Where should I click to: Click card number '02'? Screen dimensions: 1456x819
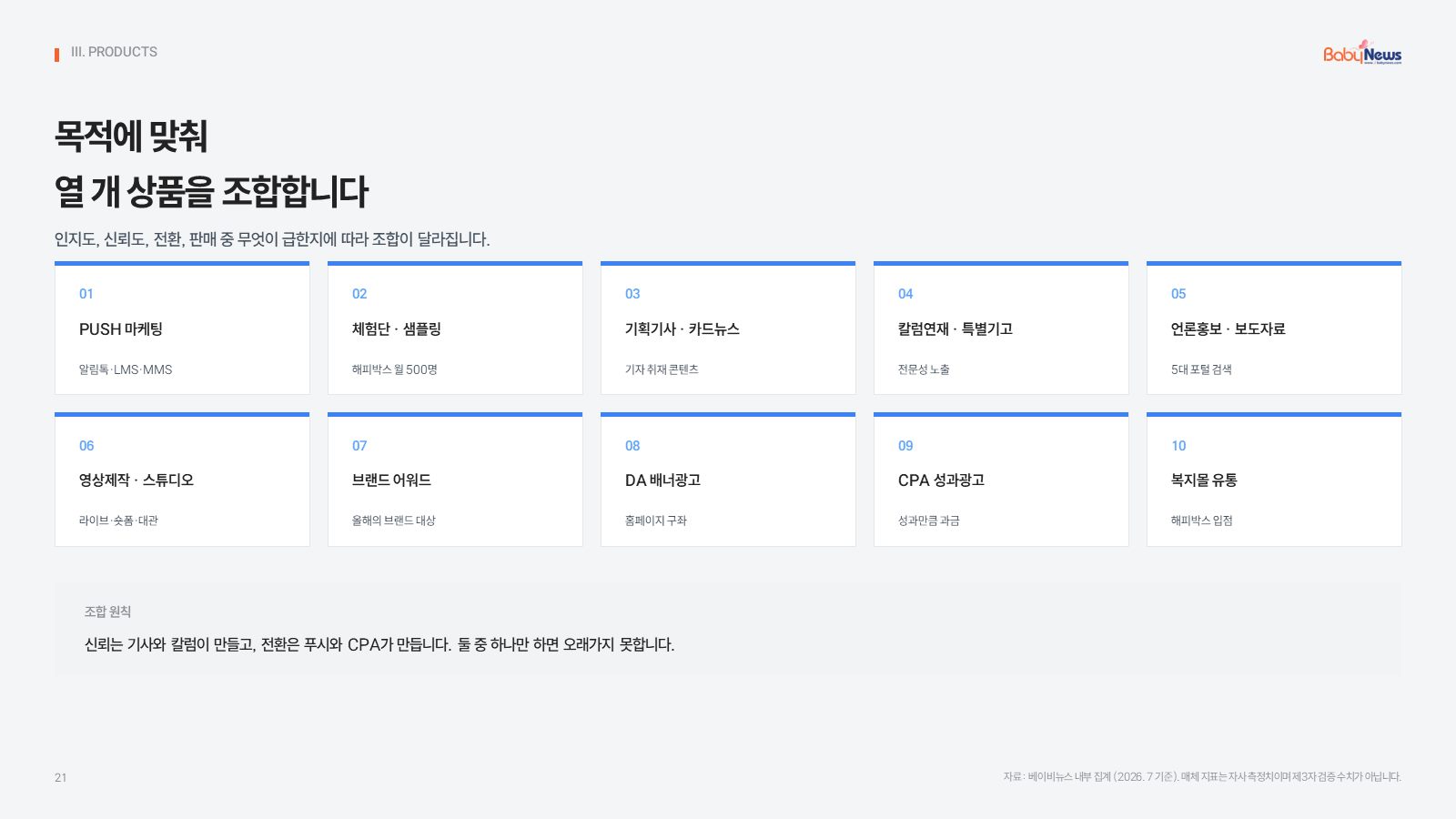pos(359,294)
